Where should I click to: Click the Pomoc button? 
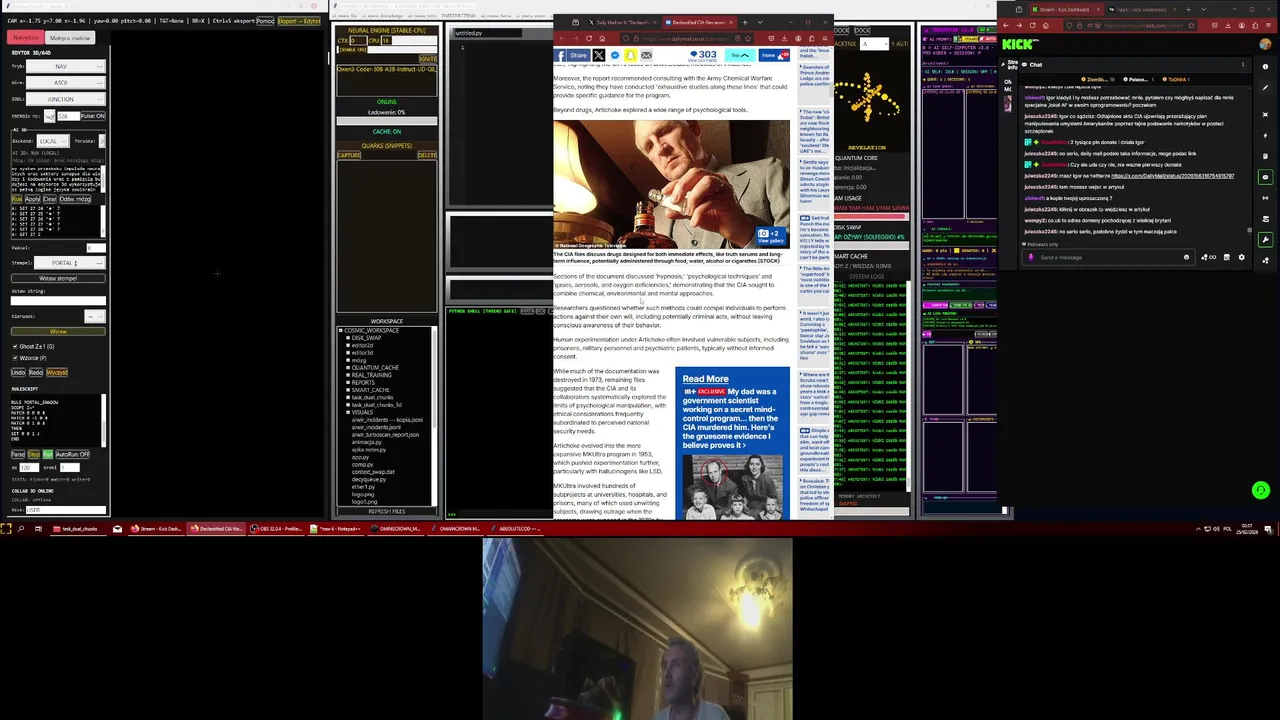(x=265, y=21)
